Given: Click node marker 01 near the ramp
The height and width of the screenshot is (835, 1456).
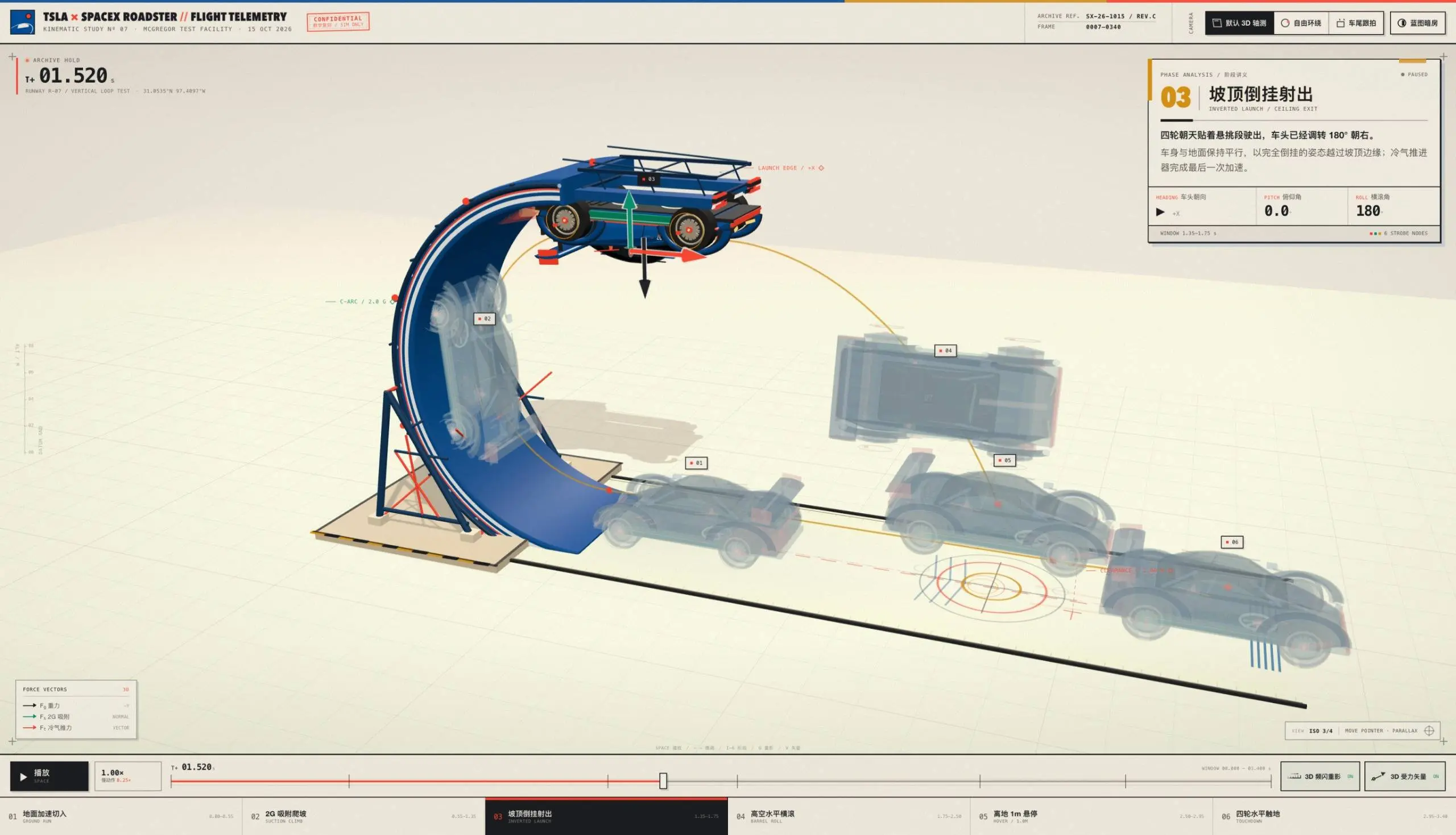Looking at the screenshot, I should (x=696, y=463).
